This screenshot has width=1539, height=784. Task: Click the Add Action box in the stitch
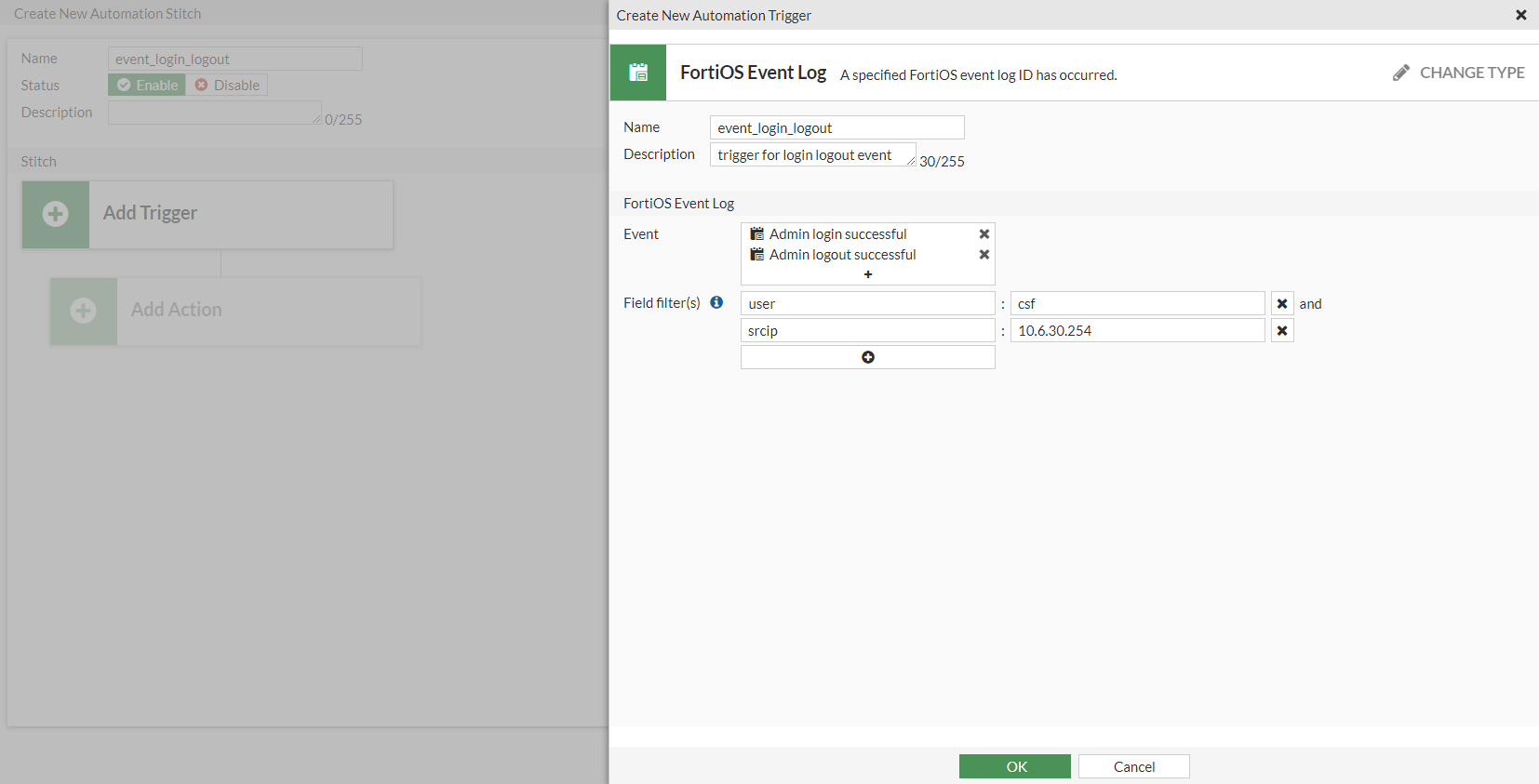click(x=235, y=311)
